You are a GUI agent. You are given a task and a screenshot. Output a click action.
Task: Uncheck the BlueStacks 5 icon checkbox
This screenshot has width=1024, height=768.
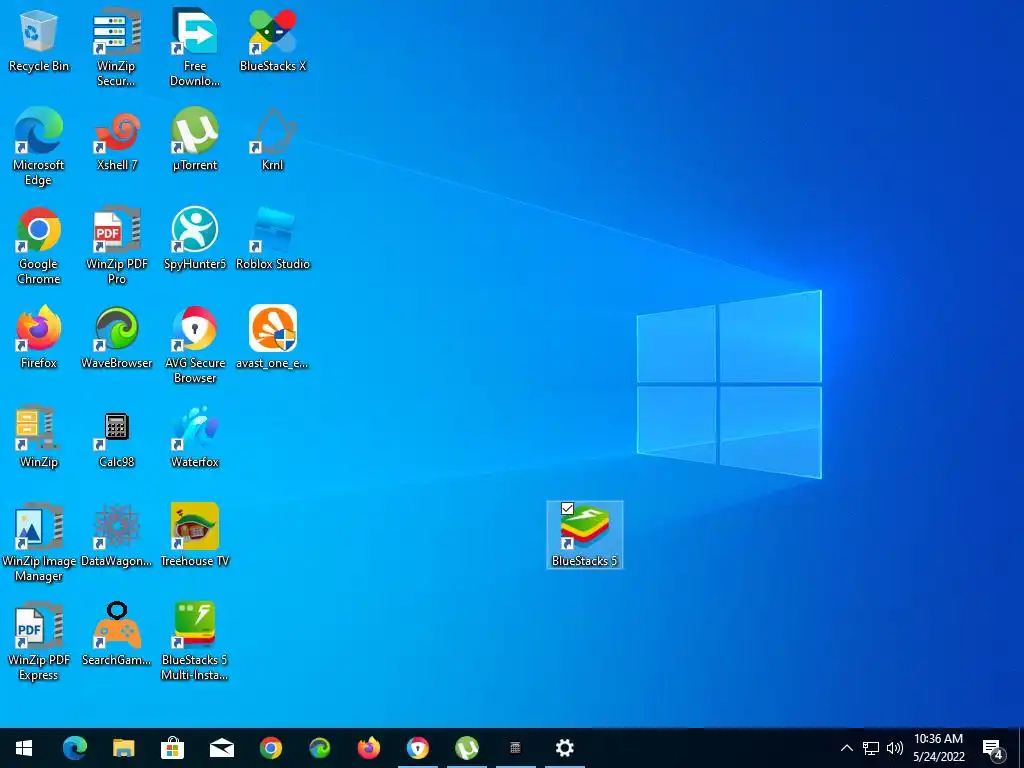click(568, 508)
